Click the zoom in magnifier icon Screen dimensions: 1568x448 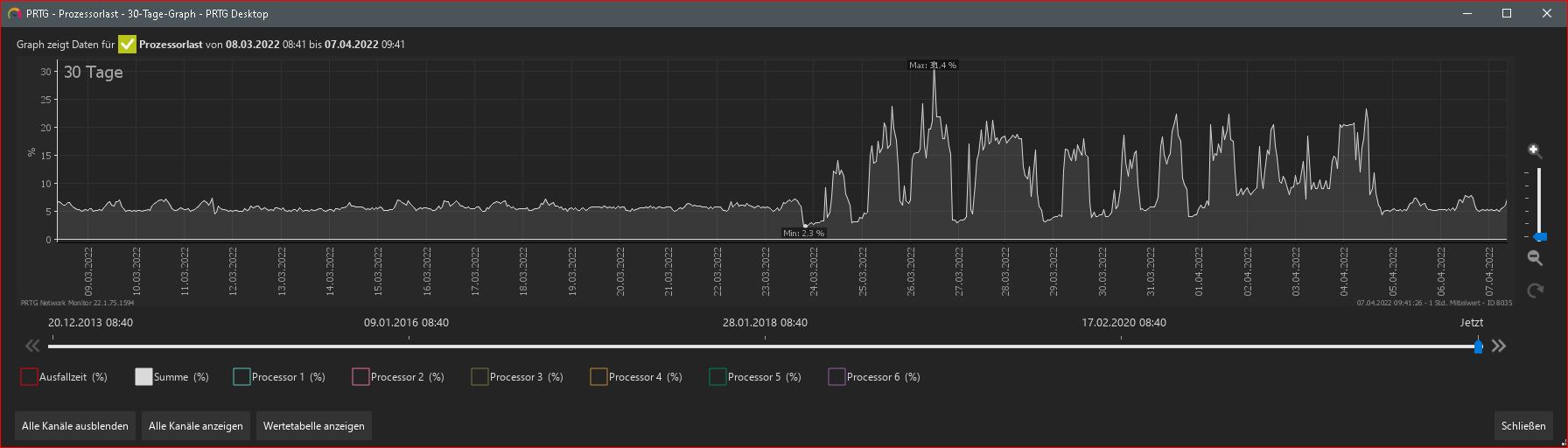pos(1534,150)
